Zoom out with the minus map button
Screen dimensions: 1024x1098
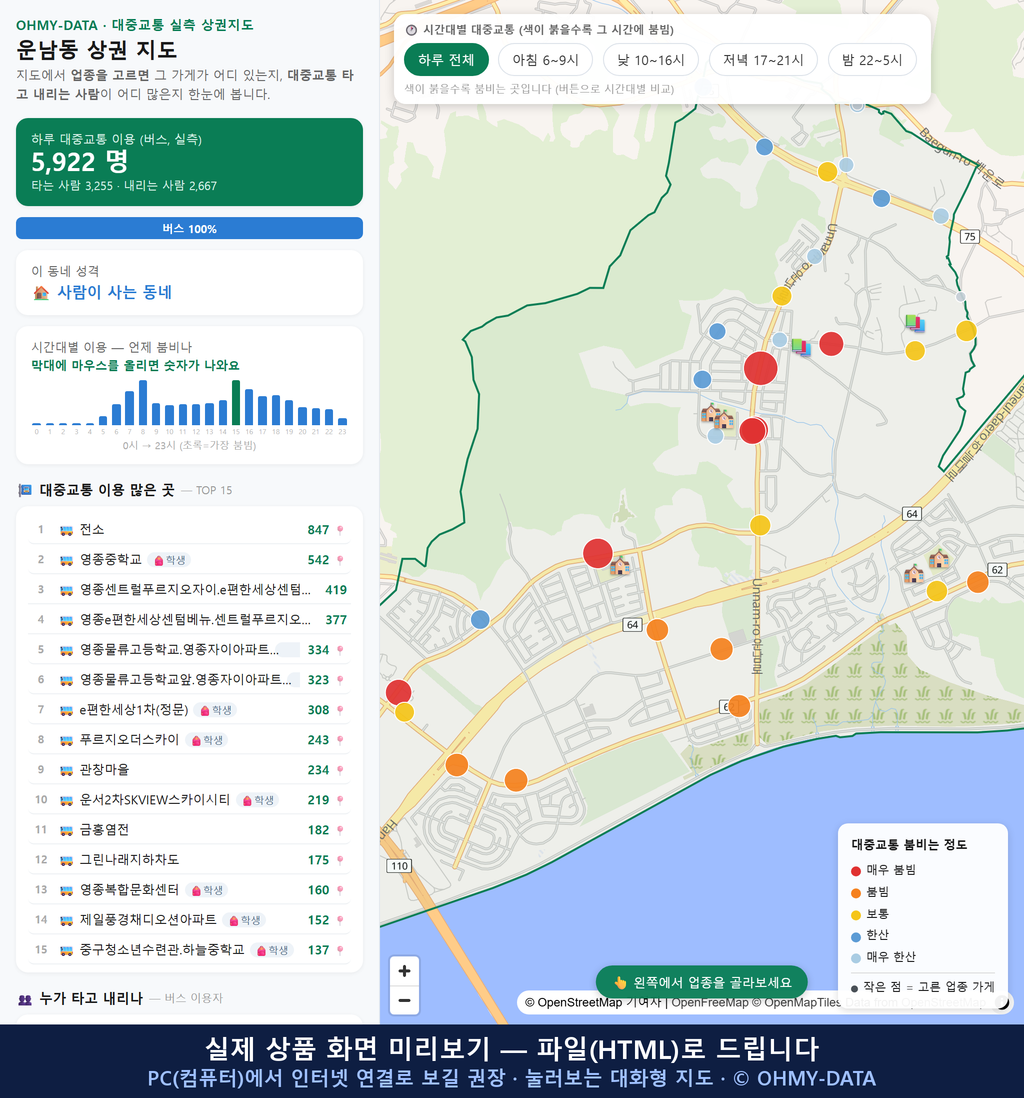(x=404, y=1000)
